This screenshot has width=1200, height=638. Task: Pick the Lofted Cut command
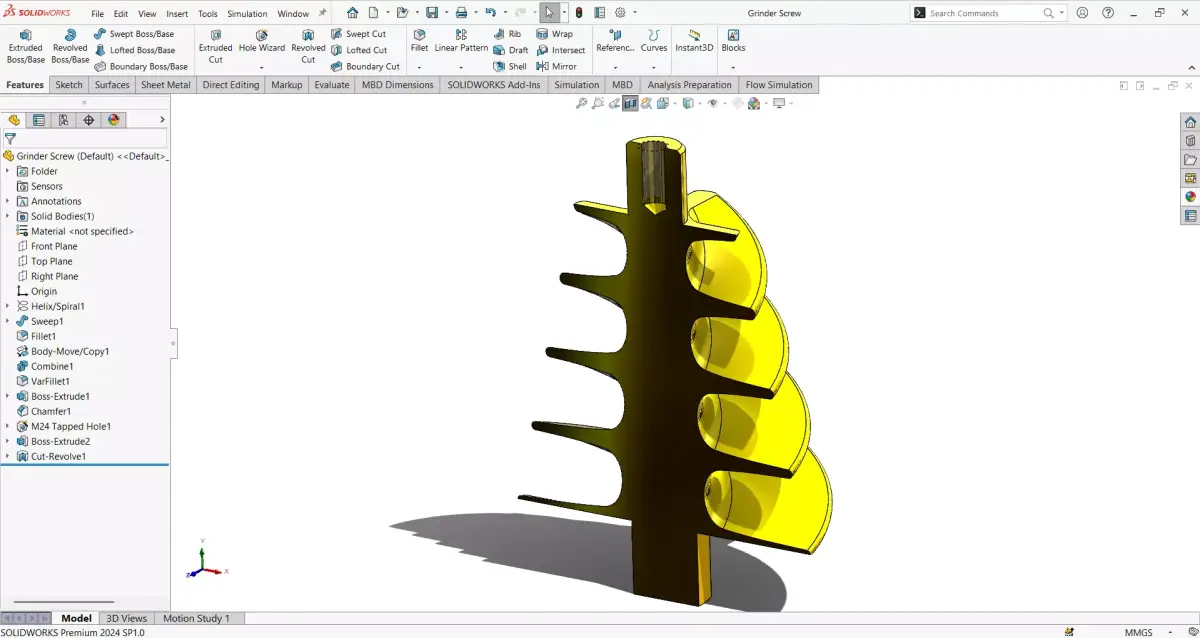click(358, 50)
